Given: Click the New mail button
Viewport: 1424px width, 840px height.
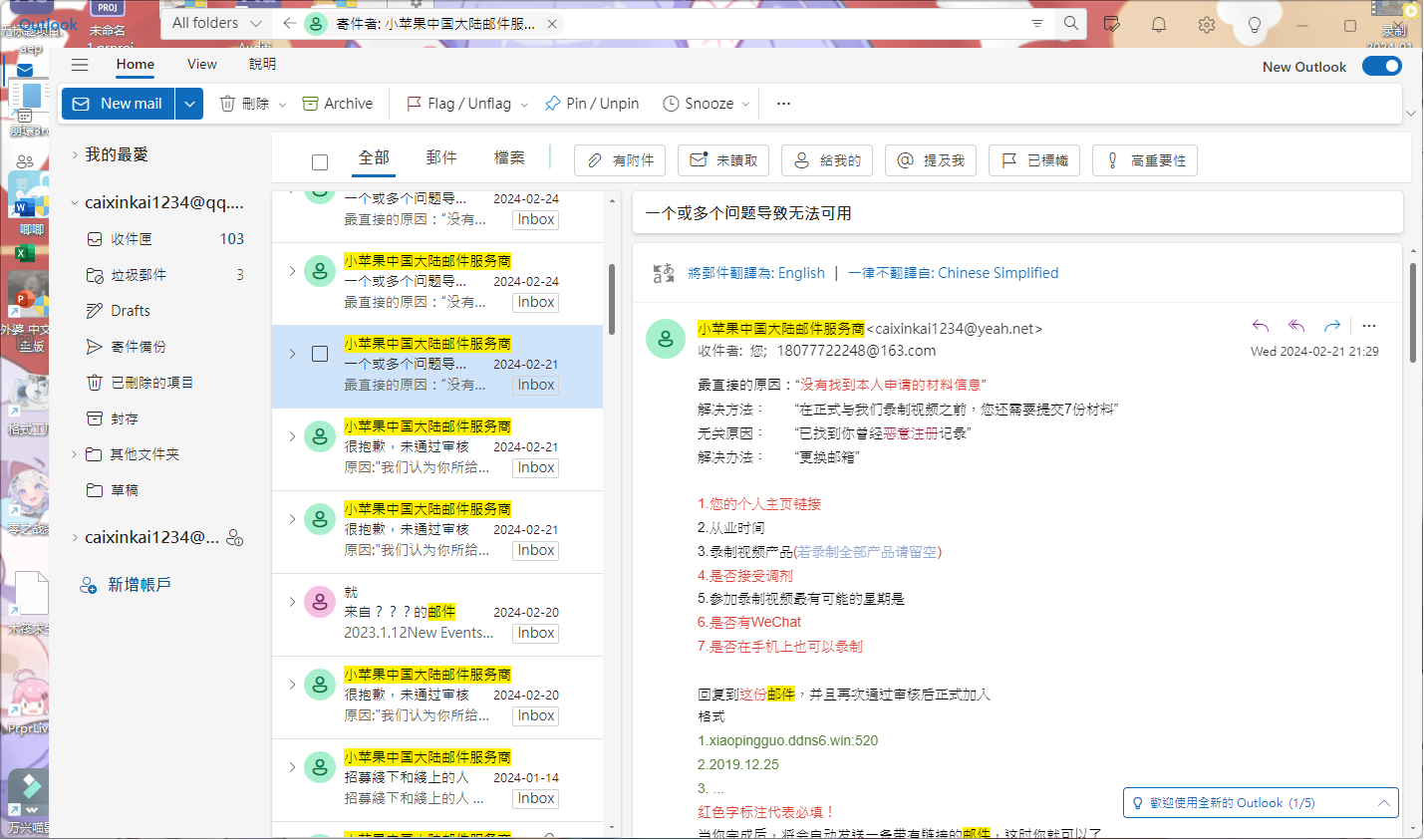Looking at the screenshot, I should tap(119, 104).
